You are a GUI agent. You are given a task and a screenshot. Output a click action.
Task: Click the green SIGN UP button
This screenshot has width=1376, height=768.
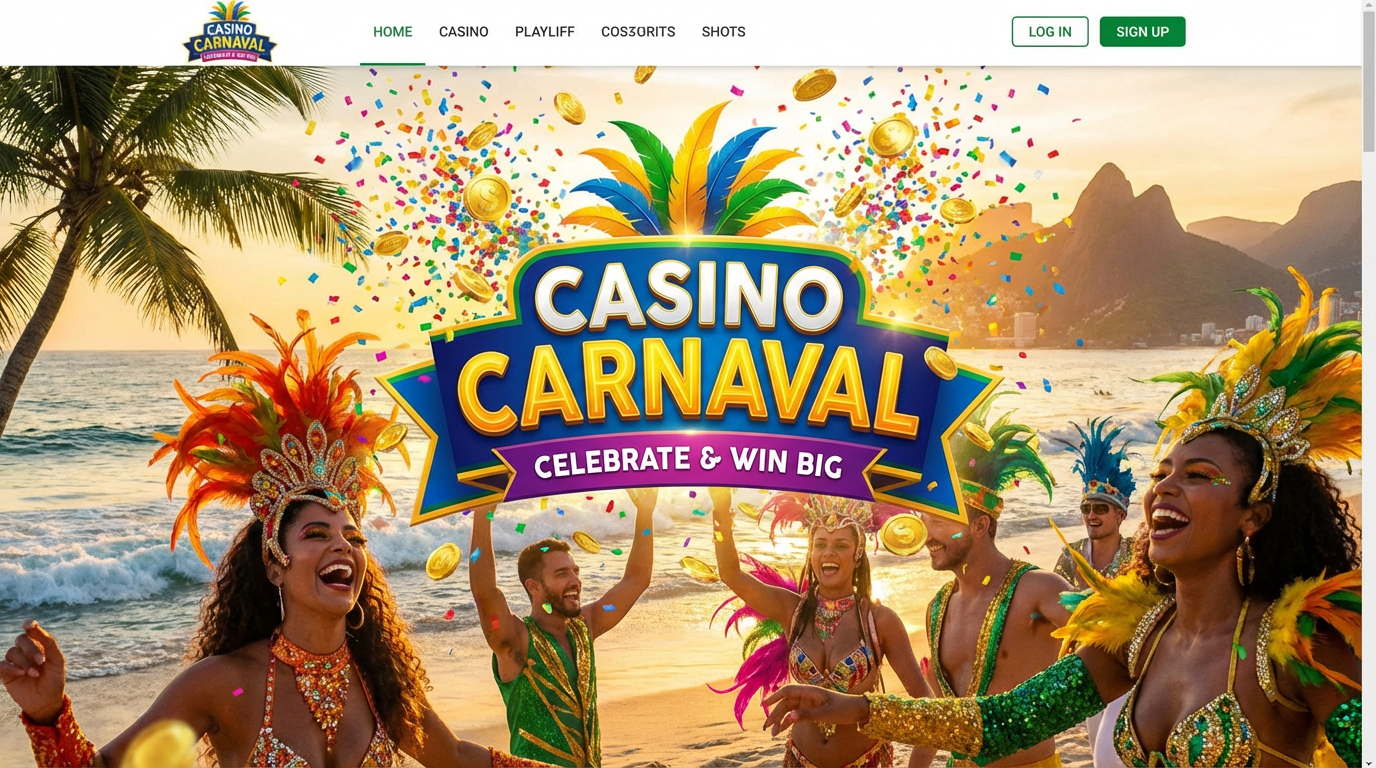[1142, 32]
